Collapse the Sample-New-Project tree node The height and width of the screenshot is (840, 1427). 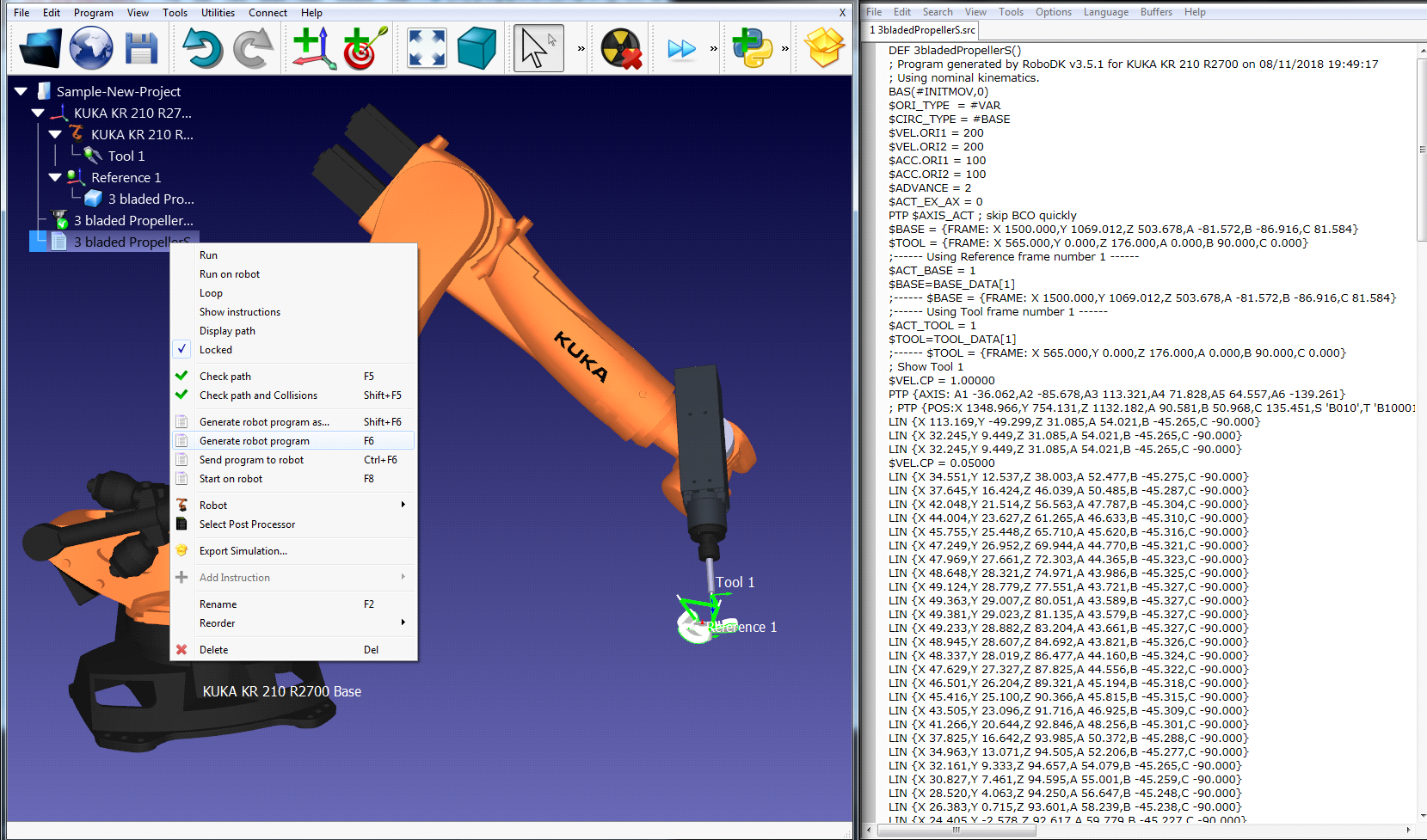(20, 90)
